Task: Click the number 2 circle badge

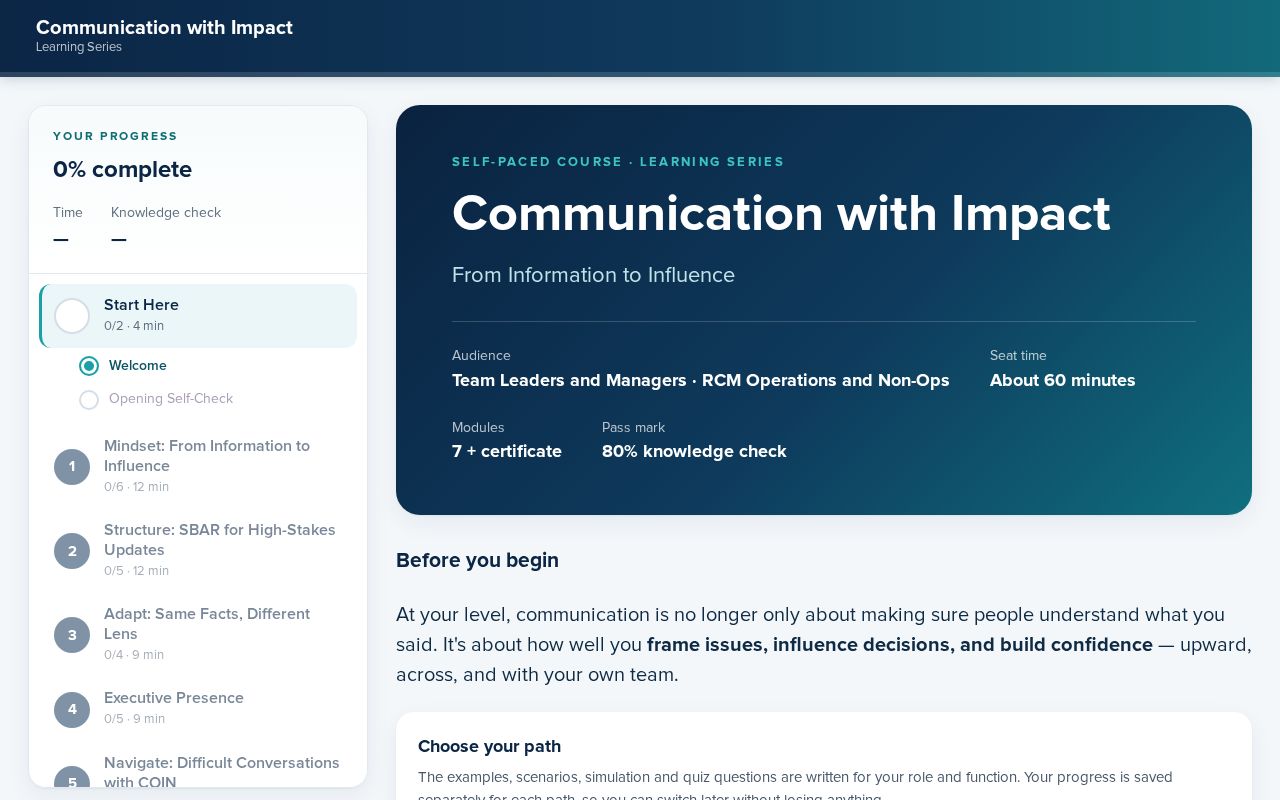Action: [72, 550]
